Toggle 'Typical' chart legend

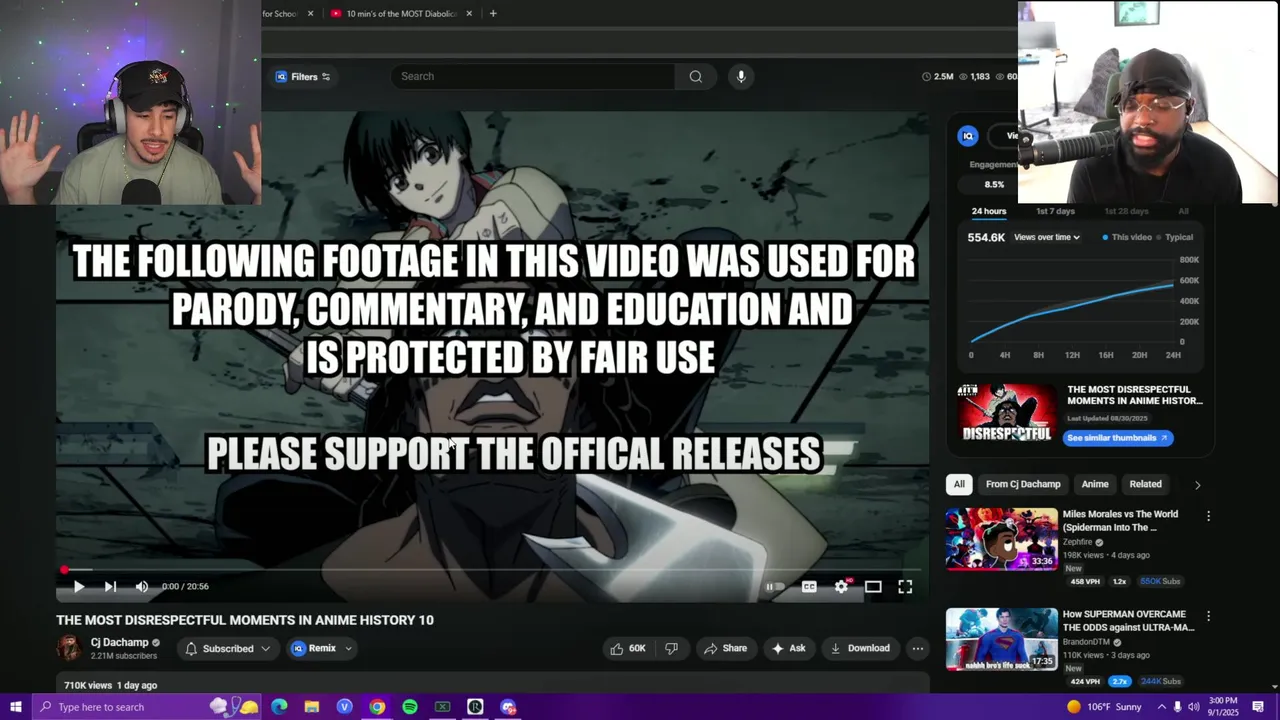pos(1175,237)
